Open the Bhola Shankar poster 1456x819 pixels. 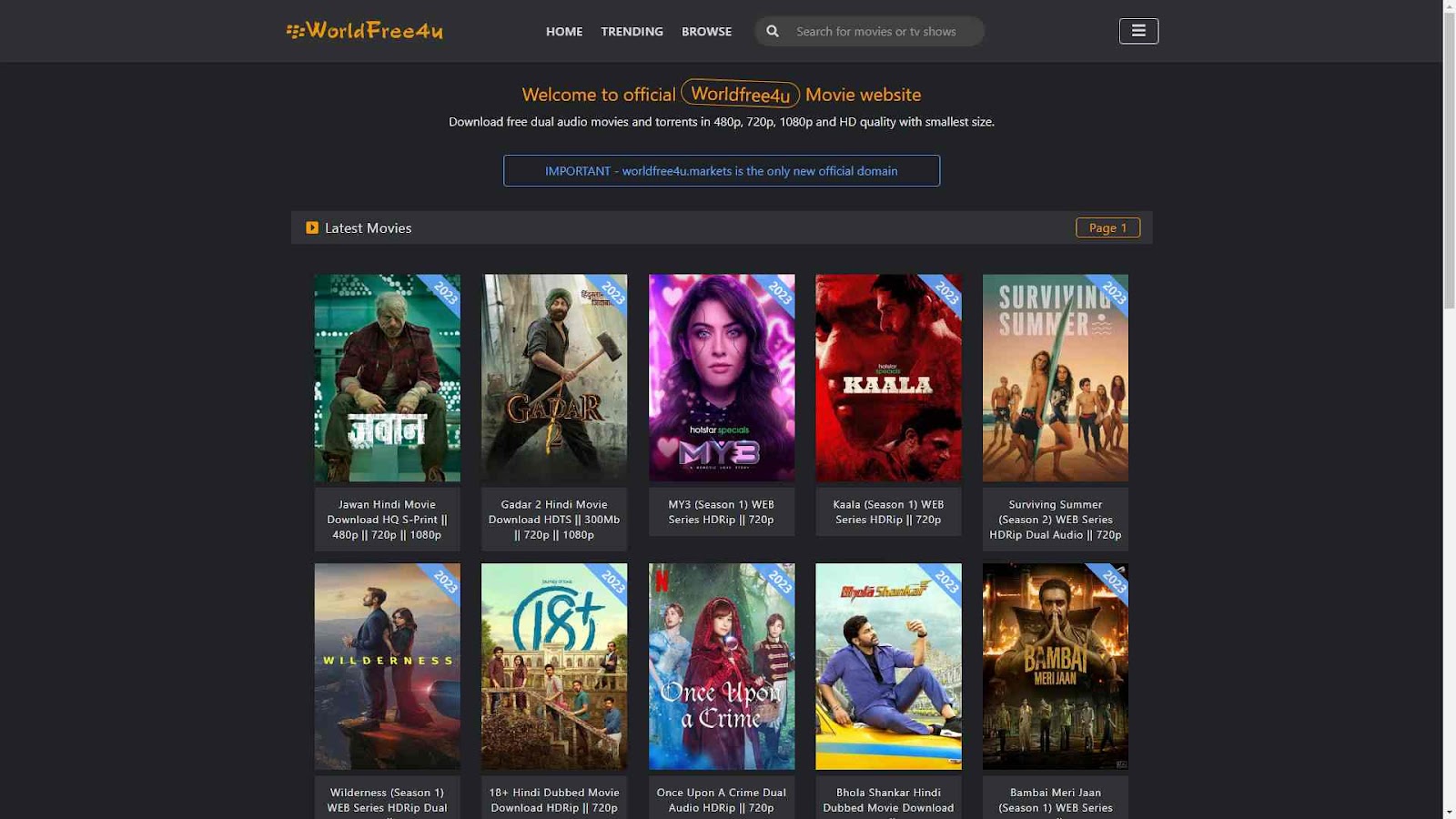tap(888, 666)
